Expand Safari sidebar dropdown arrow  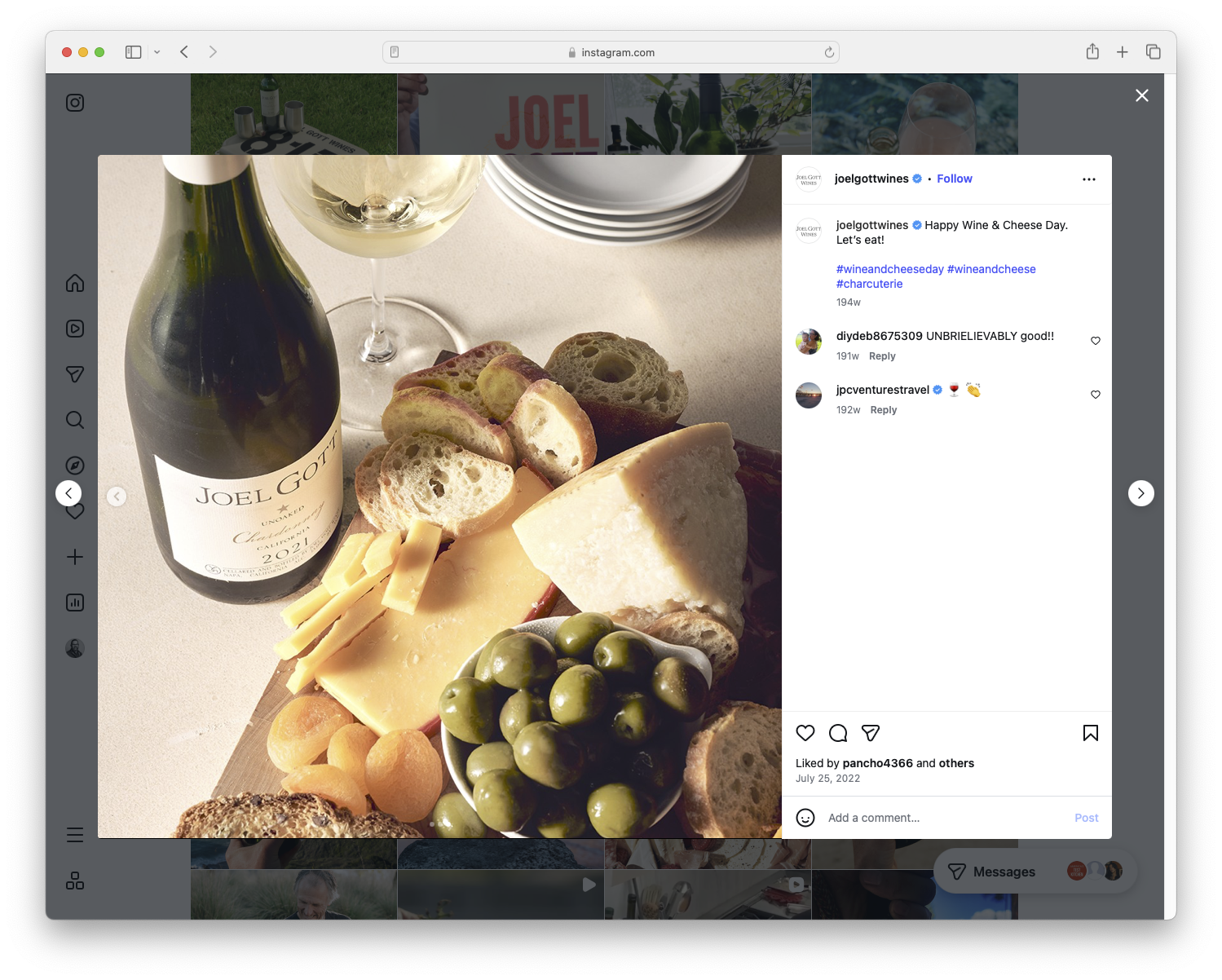click(157, 52)
